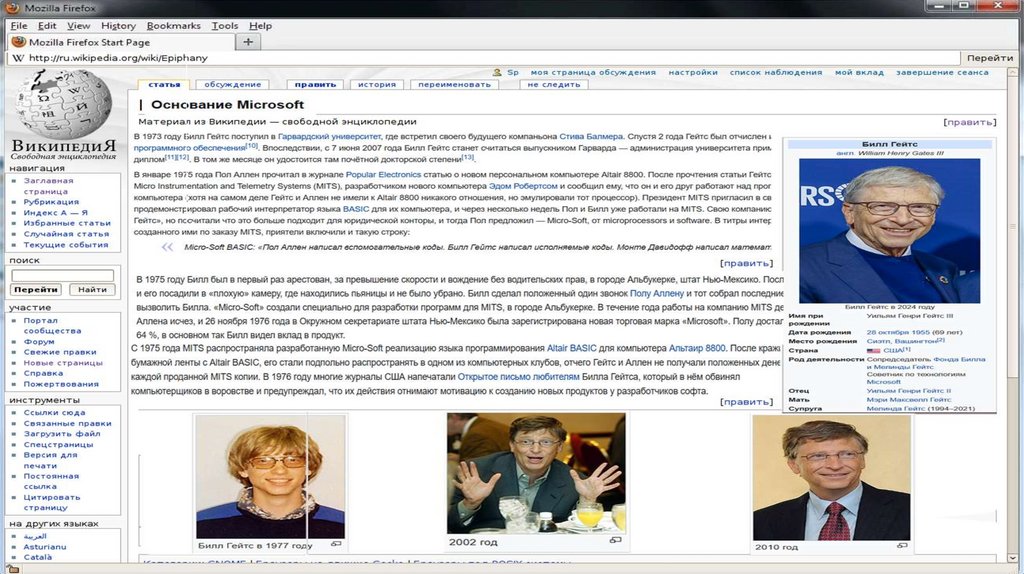The height and width of the screenshot is (574, 1024).
Task: Open the мой вклад link
Action: 859,72
